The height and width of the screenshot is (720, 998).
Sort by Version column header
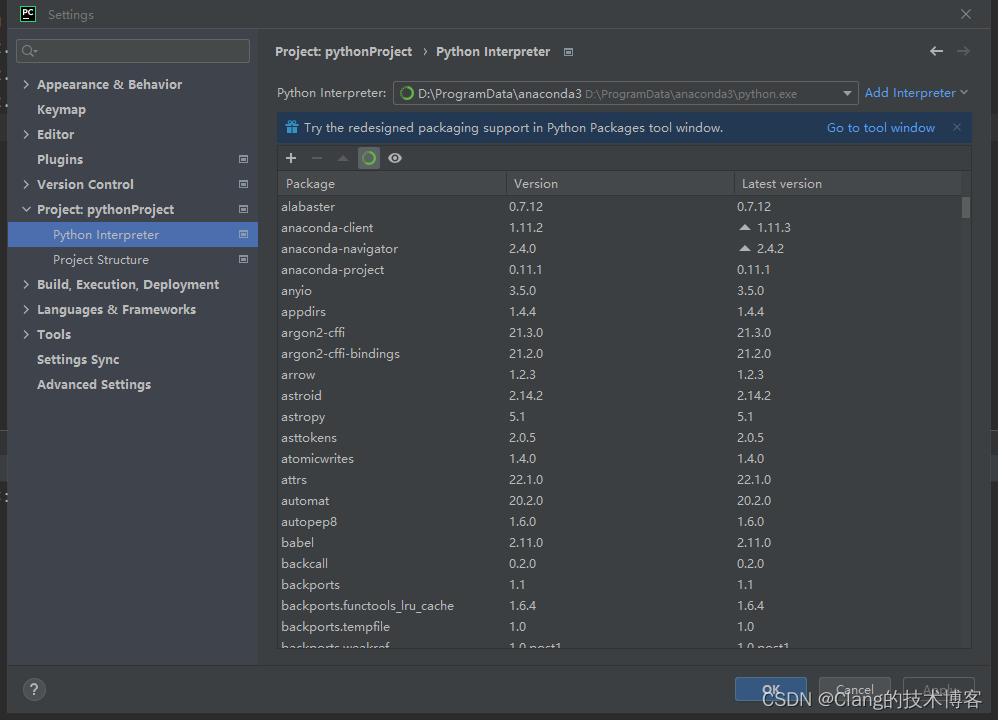coord(620,183)
